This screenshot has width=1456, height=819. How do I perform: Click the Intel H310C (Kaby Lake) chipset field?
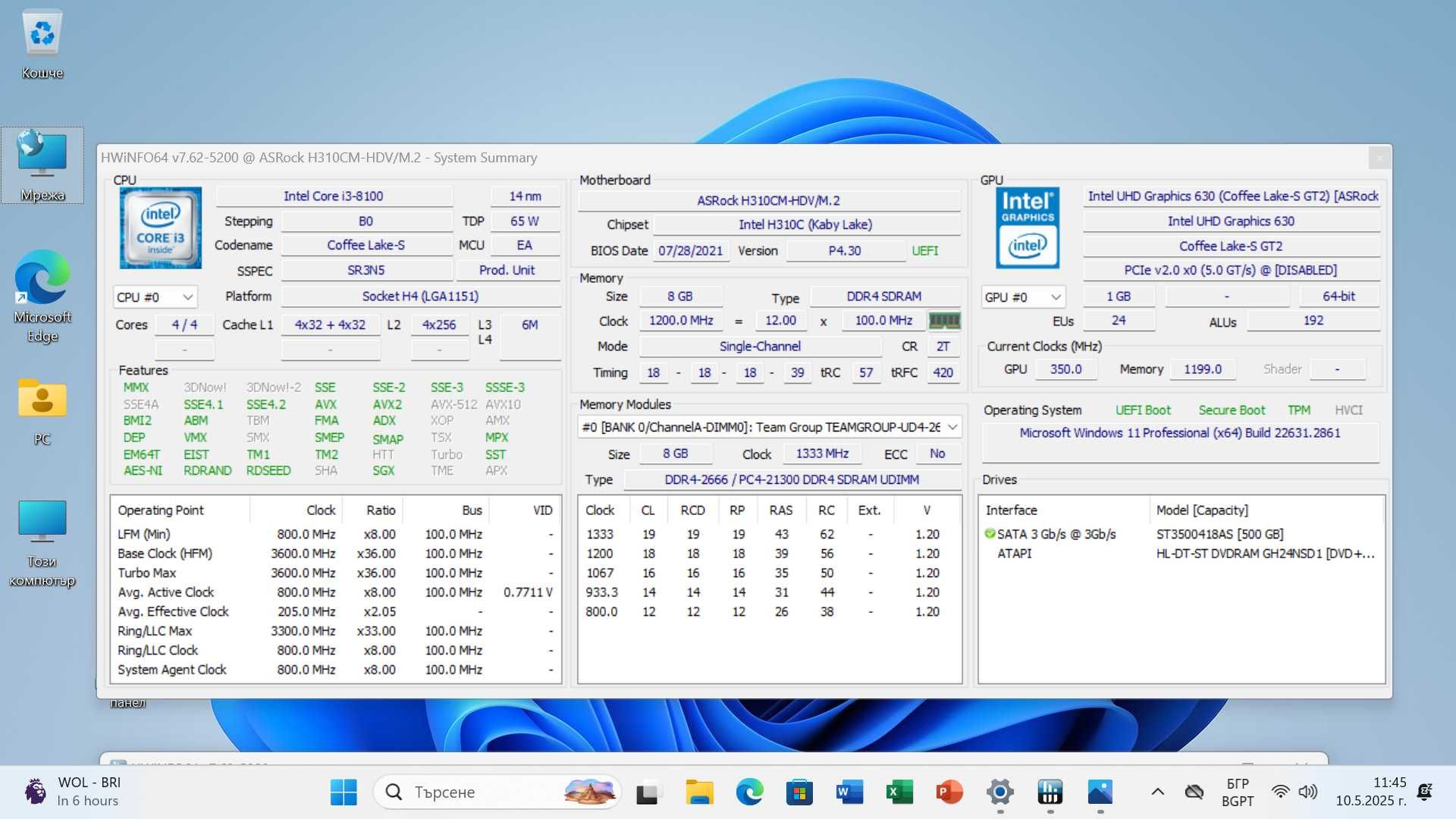[x=806, y=224]
